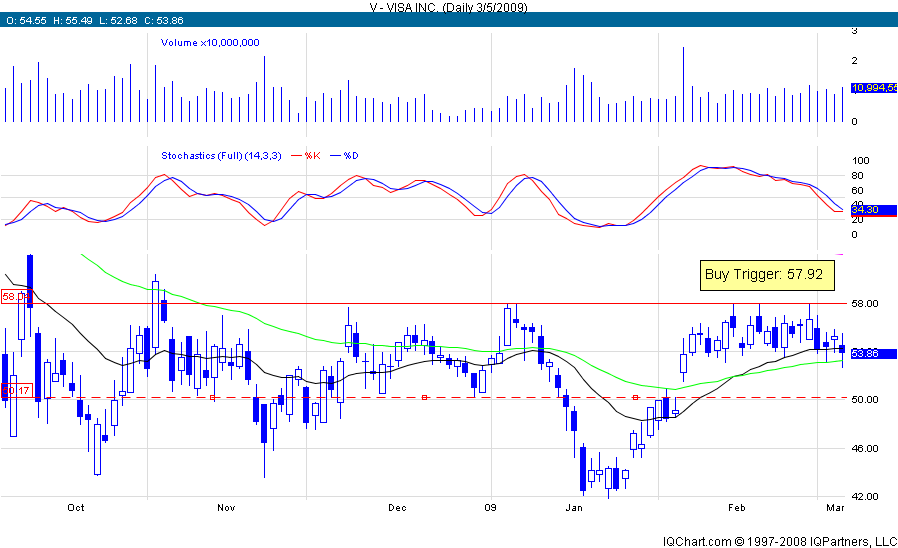Click the 58.00 price axis label

click(x=865, y=303)
